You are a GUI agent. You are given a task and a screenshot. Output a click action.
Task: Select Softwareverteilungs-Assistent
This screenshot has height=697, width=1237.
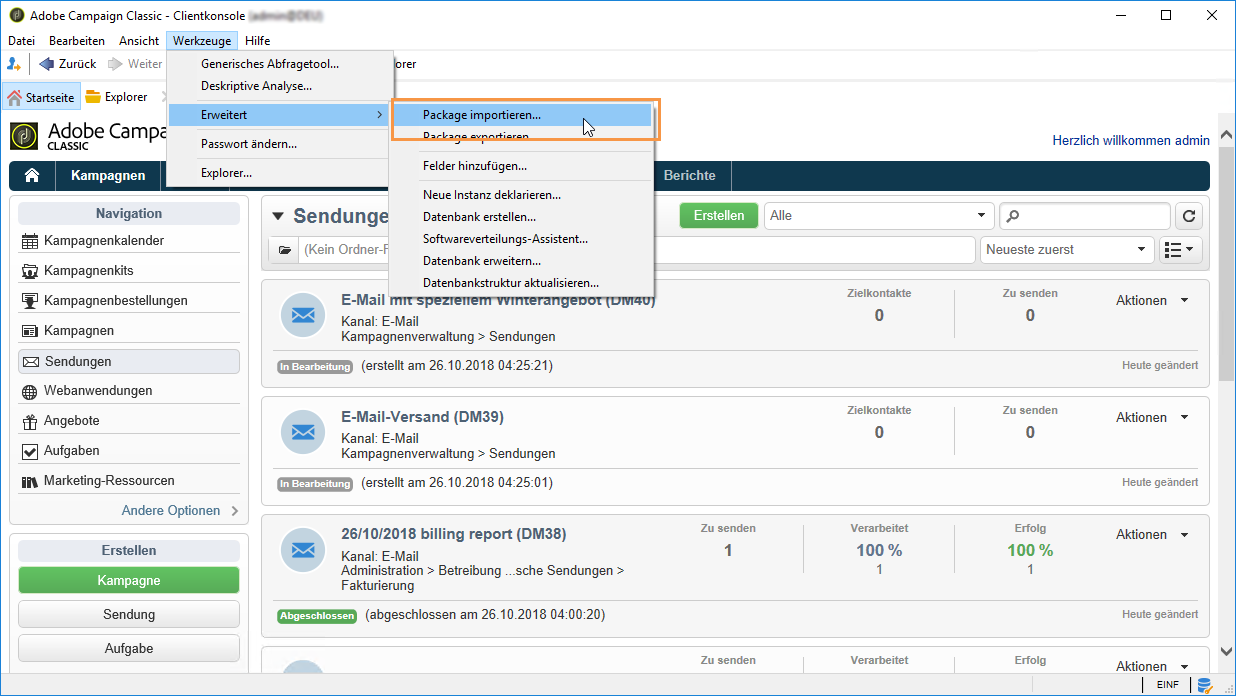click(x=521, y=239)
